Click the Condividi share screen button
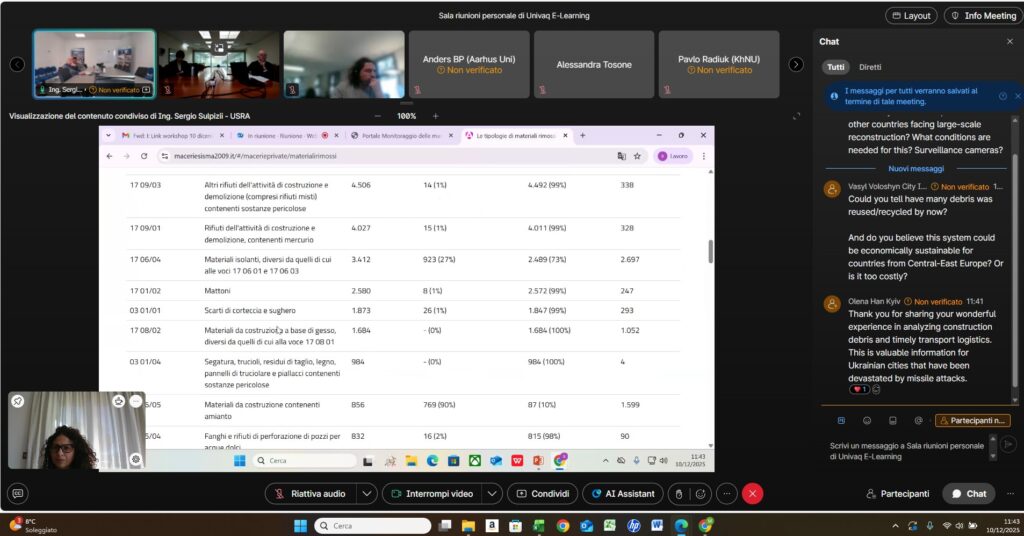Screen dimensions: 1024x536 (542, 493)
